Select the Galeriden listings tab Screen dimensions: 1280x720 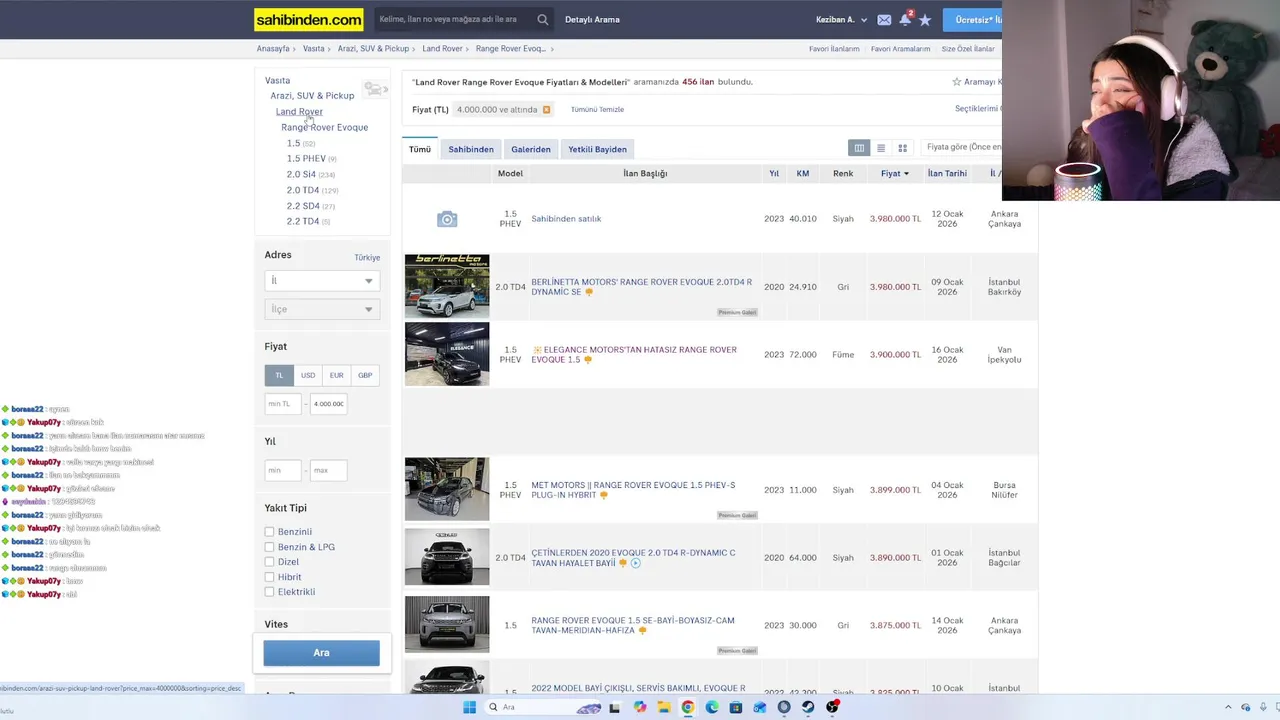(531, 149)
